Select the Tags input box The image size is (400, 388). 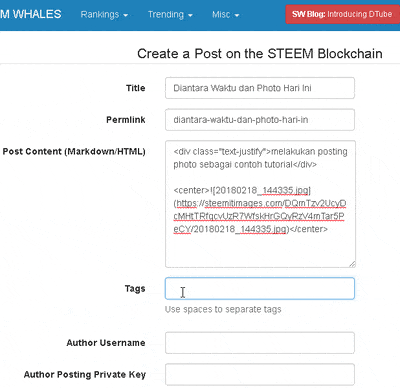[260, 288]
